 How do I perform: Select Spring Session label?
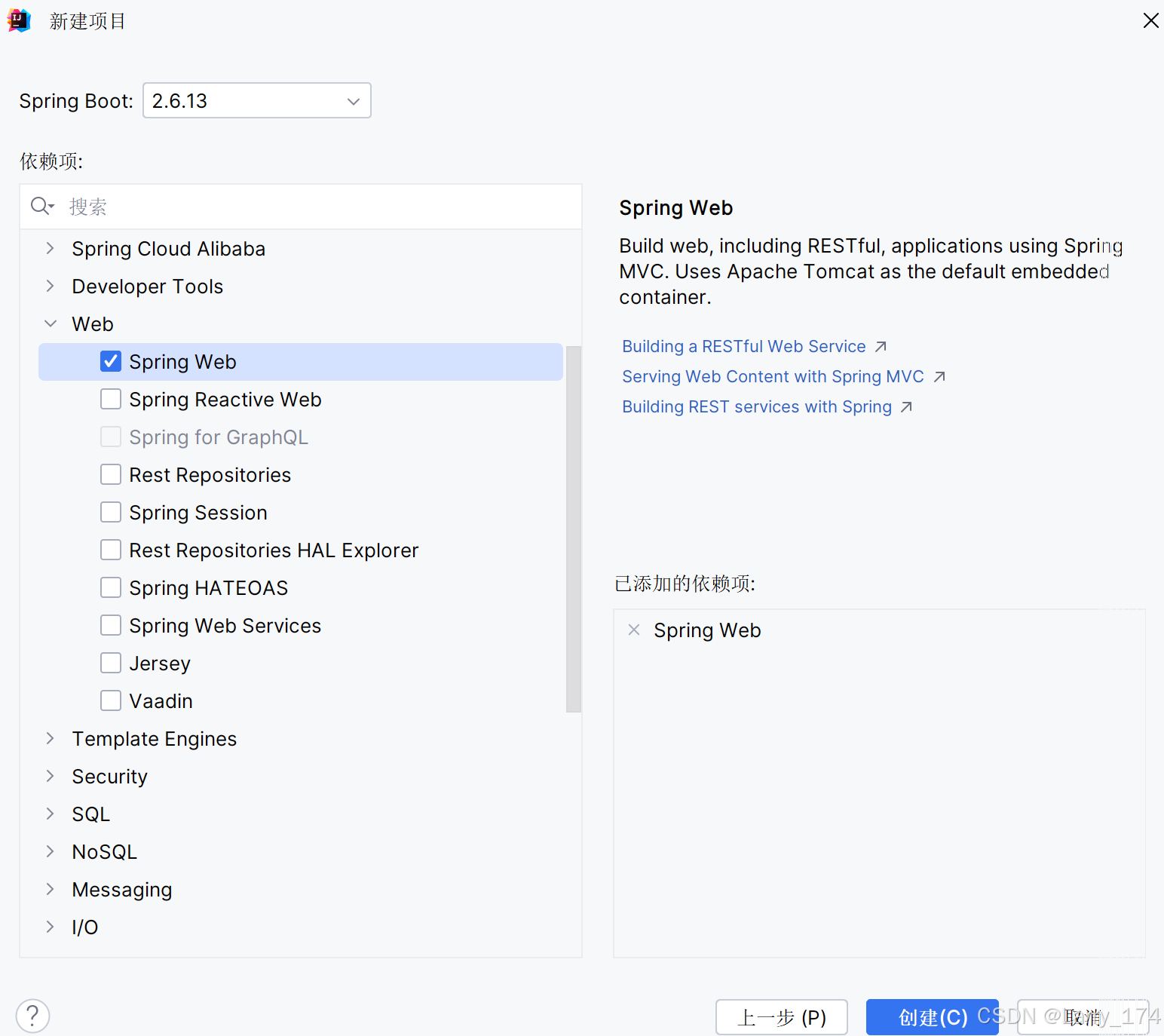[198, 513]
